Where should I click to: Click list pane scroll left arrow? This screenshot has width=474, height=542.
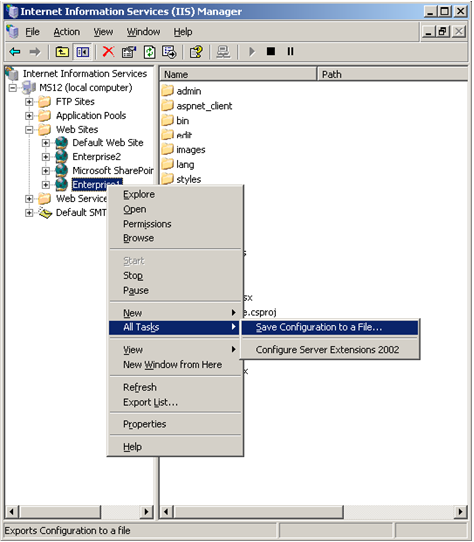(x=167, y=512)
